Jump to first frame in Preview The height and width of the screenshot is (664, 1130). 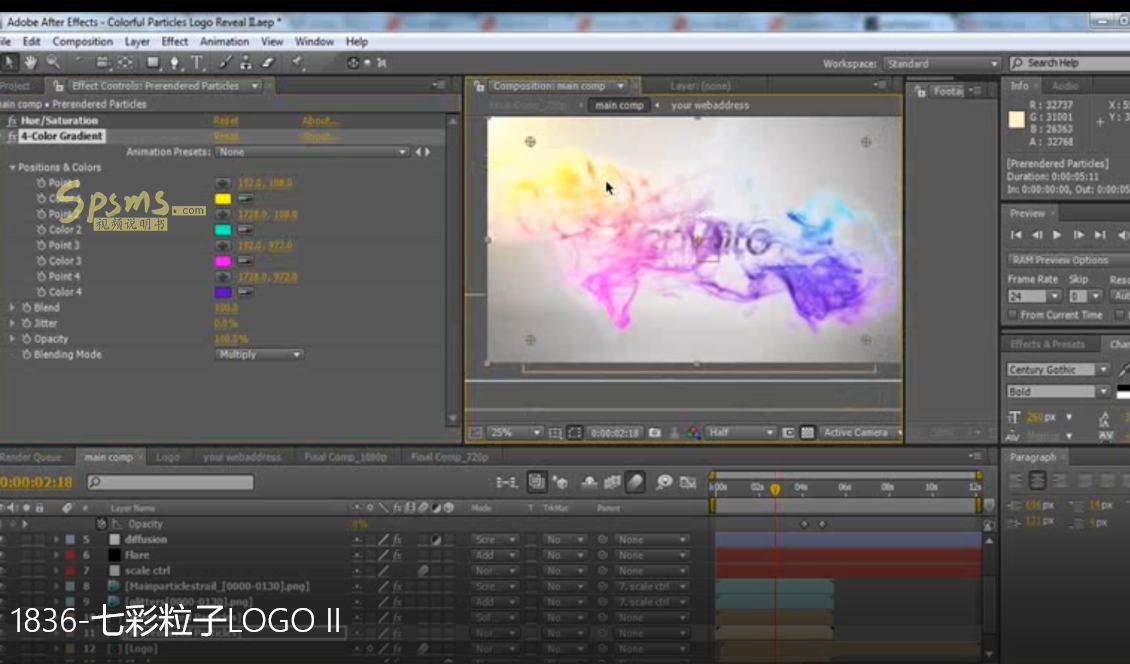click(1016, 235)
